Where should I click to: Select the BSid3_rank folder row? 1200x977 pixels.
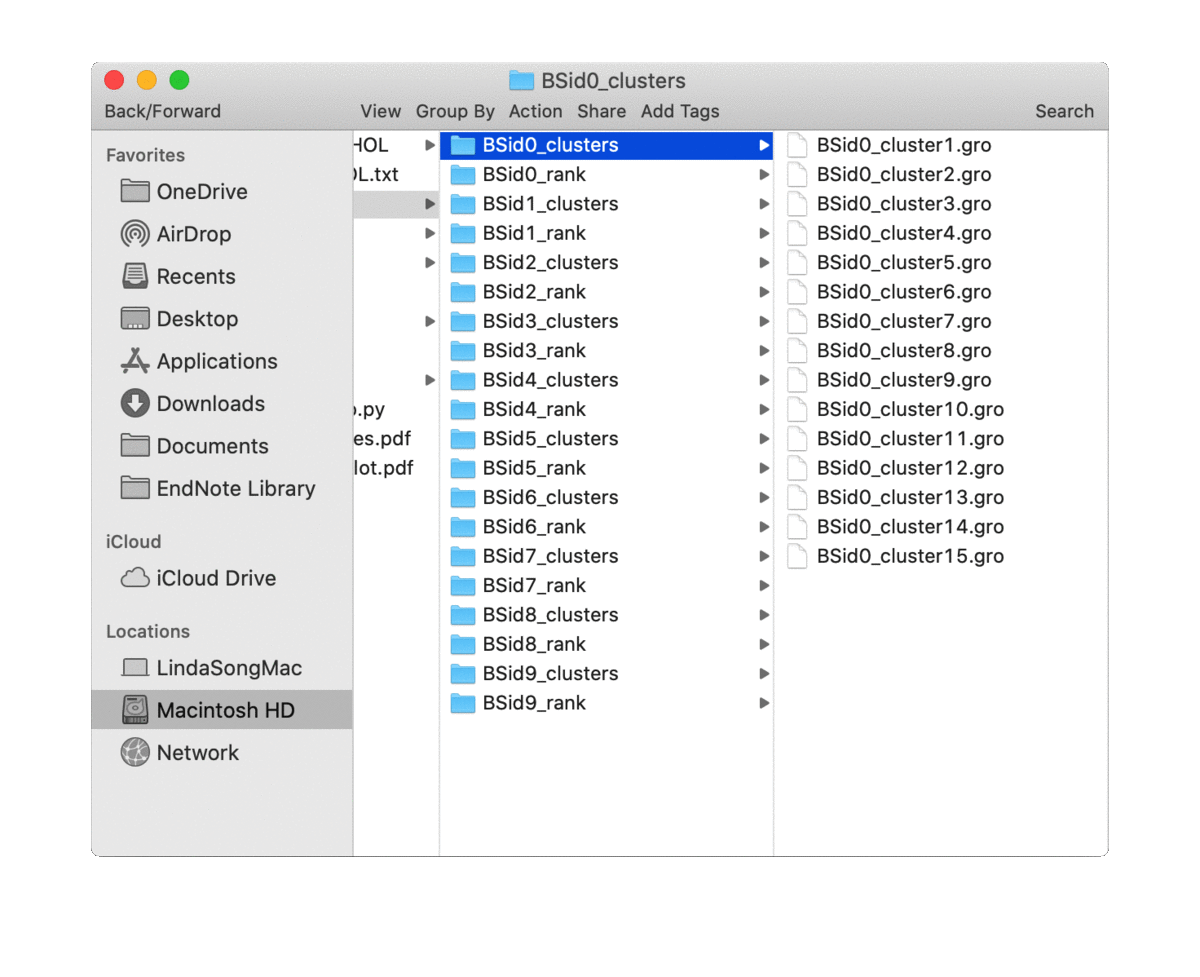(606, 351)
